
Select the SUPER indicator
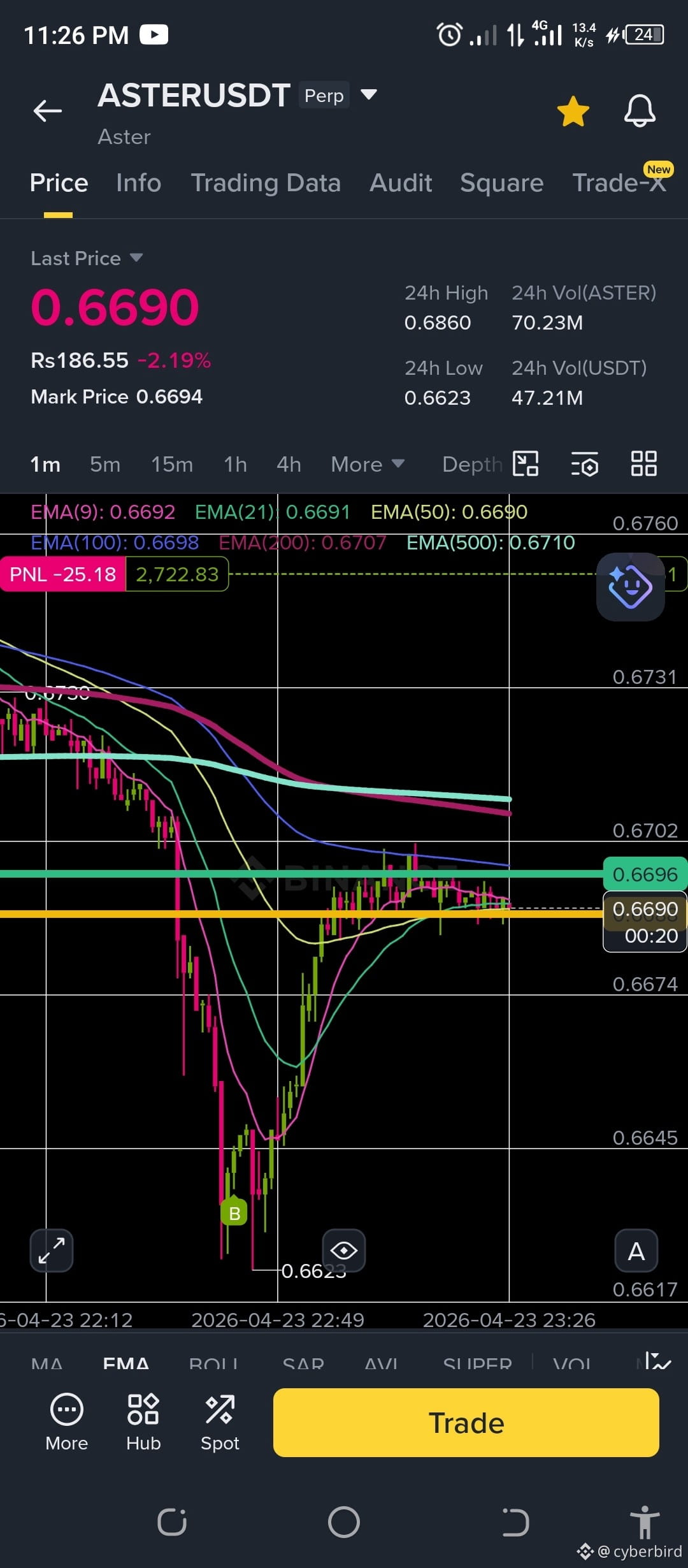pos(477,1364)
